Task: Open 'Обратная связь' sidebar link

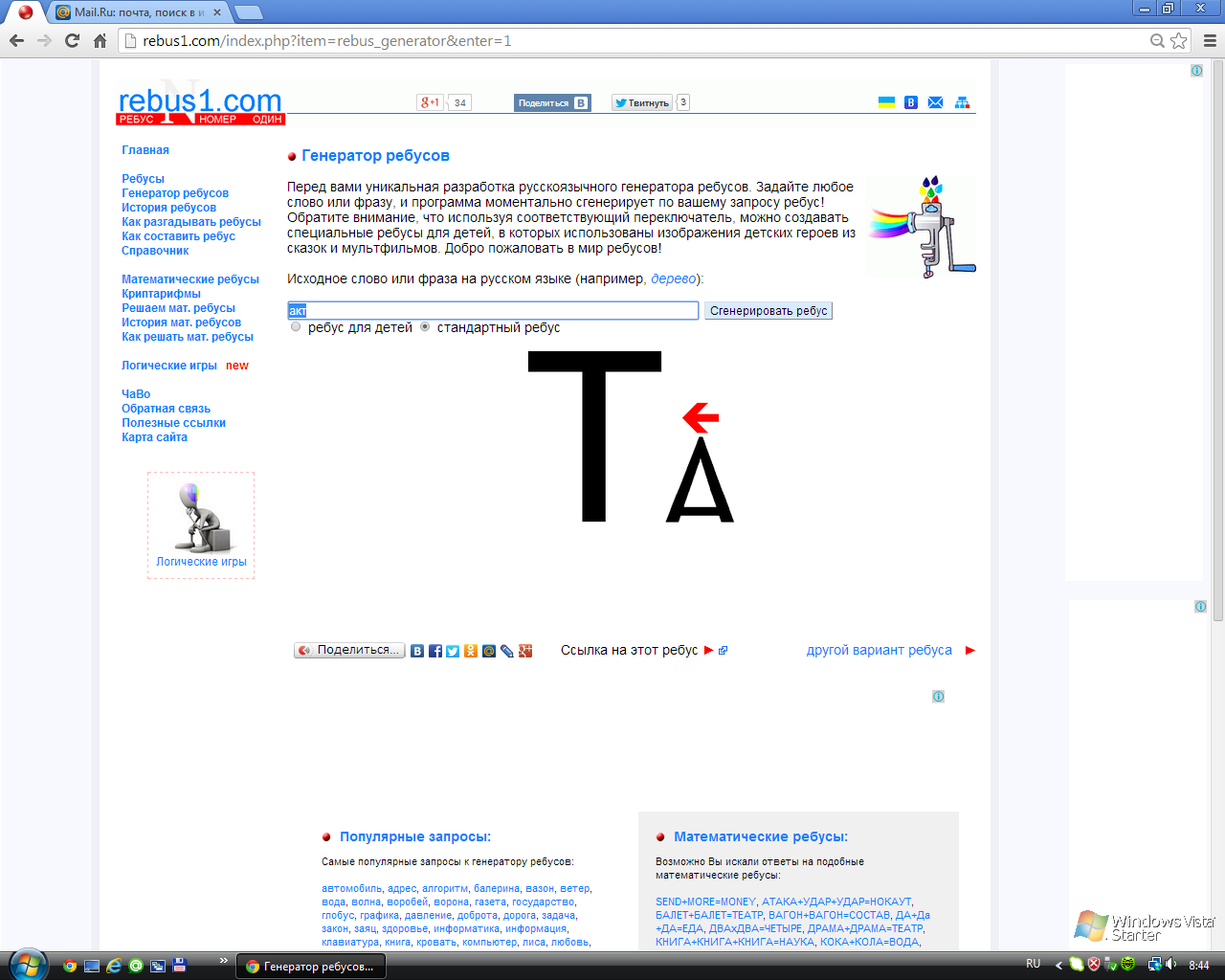Action: click(x=166, y=409)
